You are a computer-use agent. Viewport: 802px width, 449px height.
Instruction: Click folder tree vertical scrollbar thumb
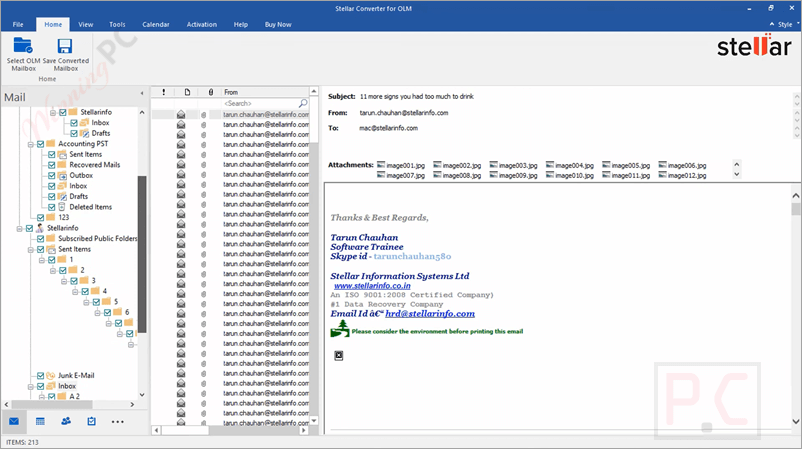[x=142, y=254]
